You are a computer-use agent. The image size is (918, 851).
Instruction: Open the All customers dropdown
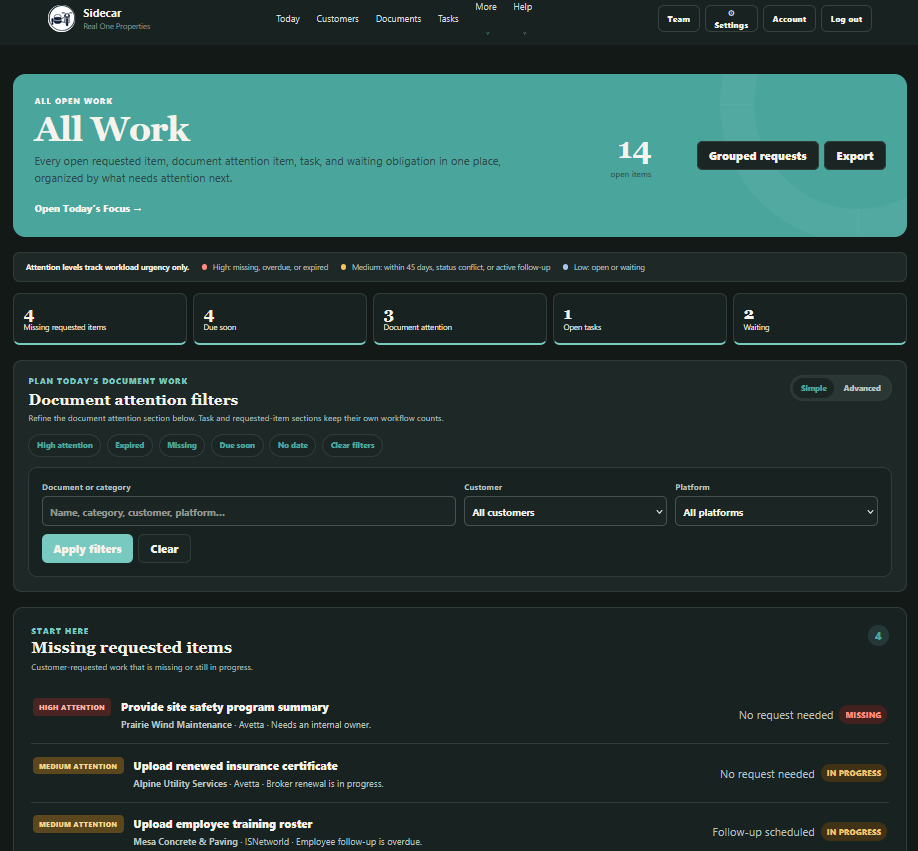coord(565,512)
